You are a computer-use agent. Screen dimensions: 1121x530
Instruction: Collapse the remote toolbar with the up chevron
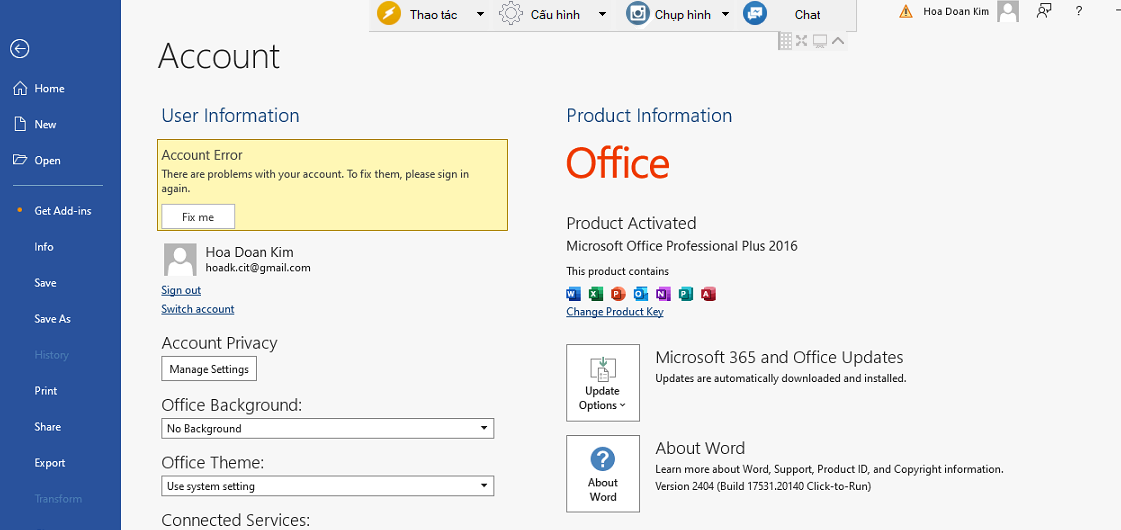(838, 41)
